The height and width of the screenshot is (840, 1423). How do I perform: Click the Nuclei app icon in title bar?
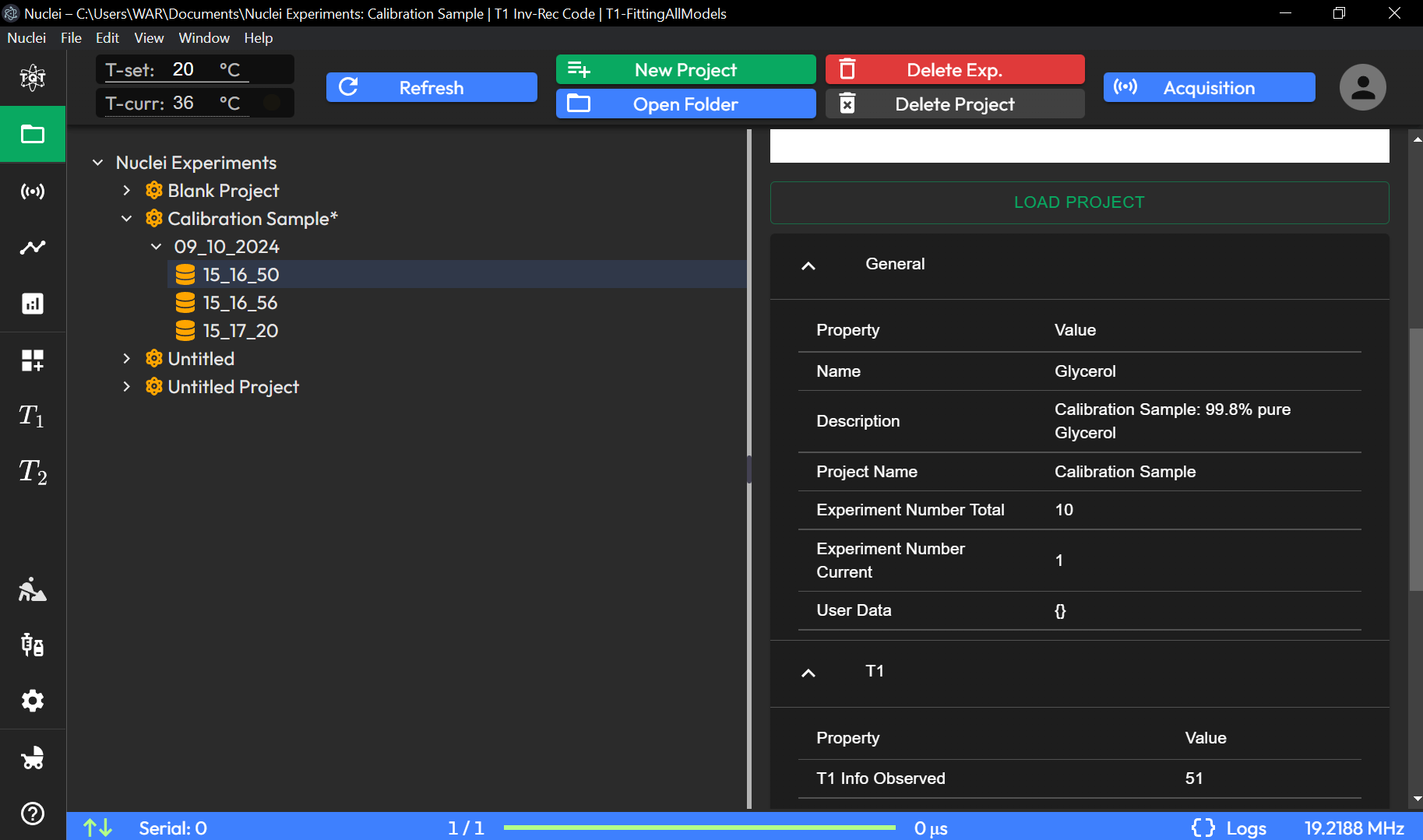(11, 13)
